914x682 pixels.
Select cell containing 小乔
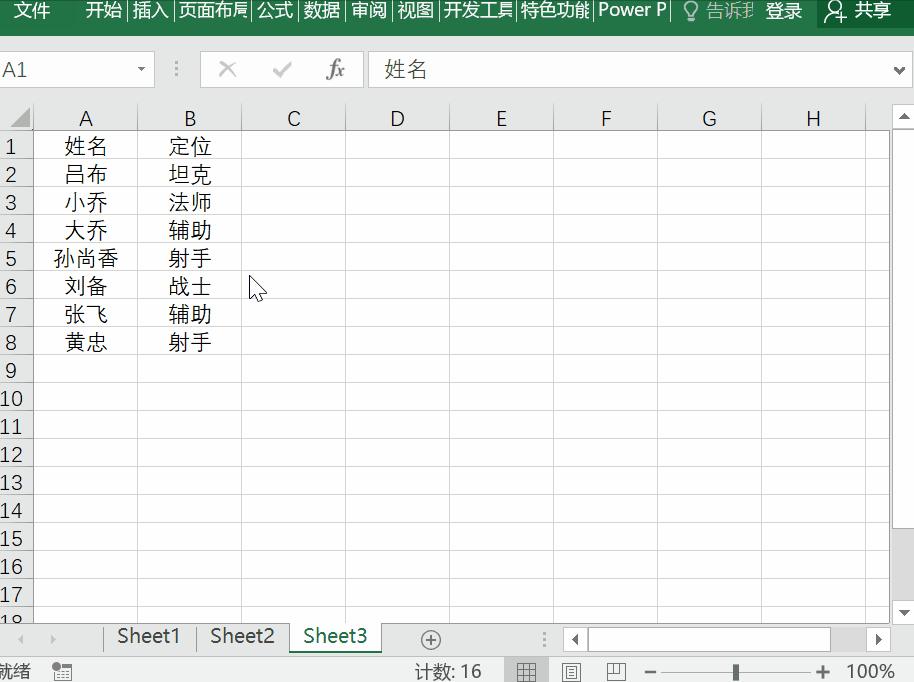click(86, 202)
